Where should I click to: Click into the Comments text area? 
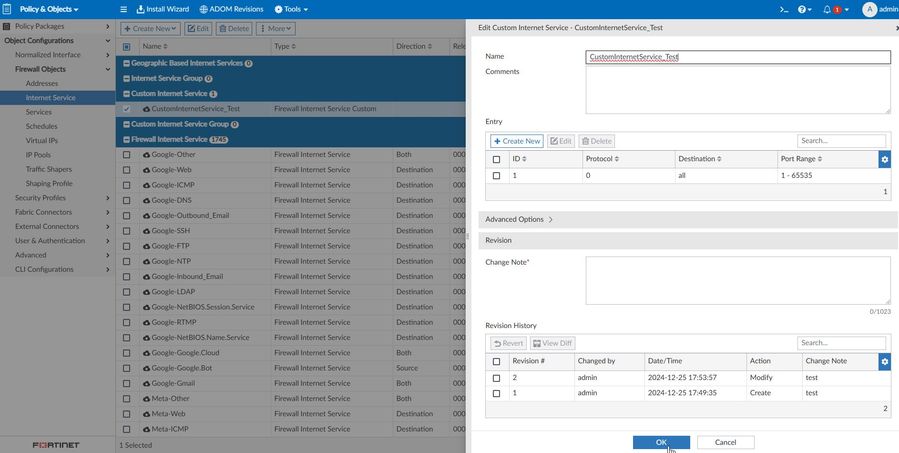click(x=738, y=90)
